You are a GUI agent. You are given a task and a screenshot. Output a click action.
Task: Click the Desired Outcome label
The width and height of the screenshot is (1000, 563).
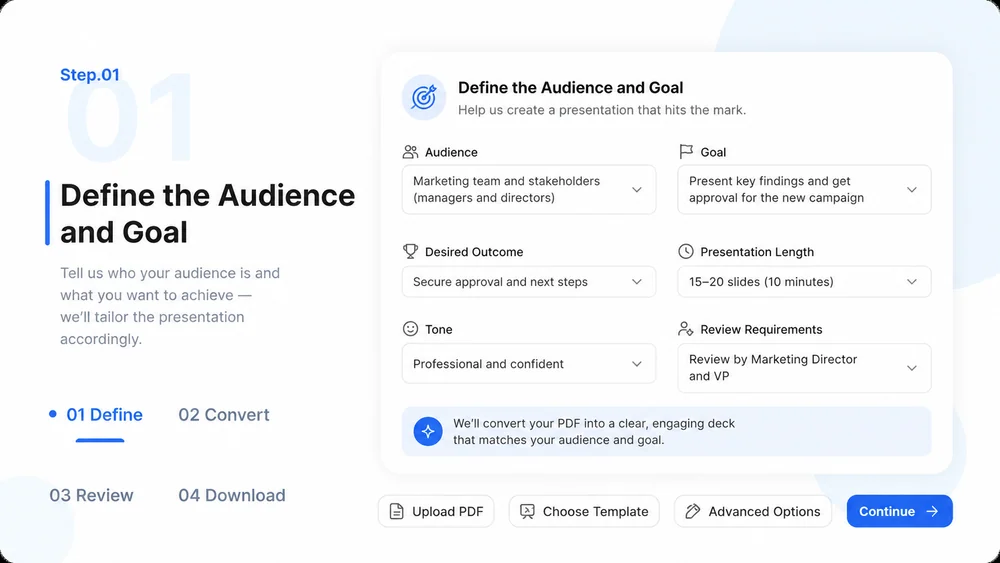click(x=474, y=252)
